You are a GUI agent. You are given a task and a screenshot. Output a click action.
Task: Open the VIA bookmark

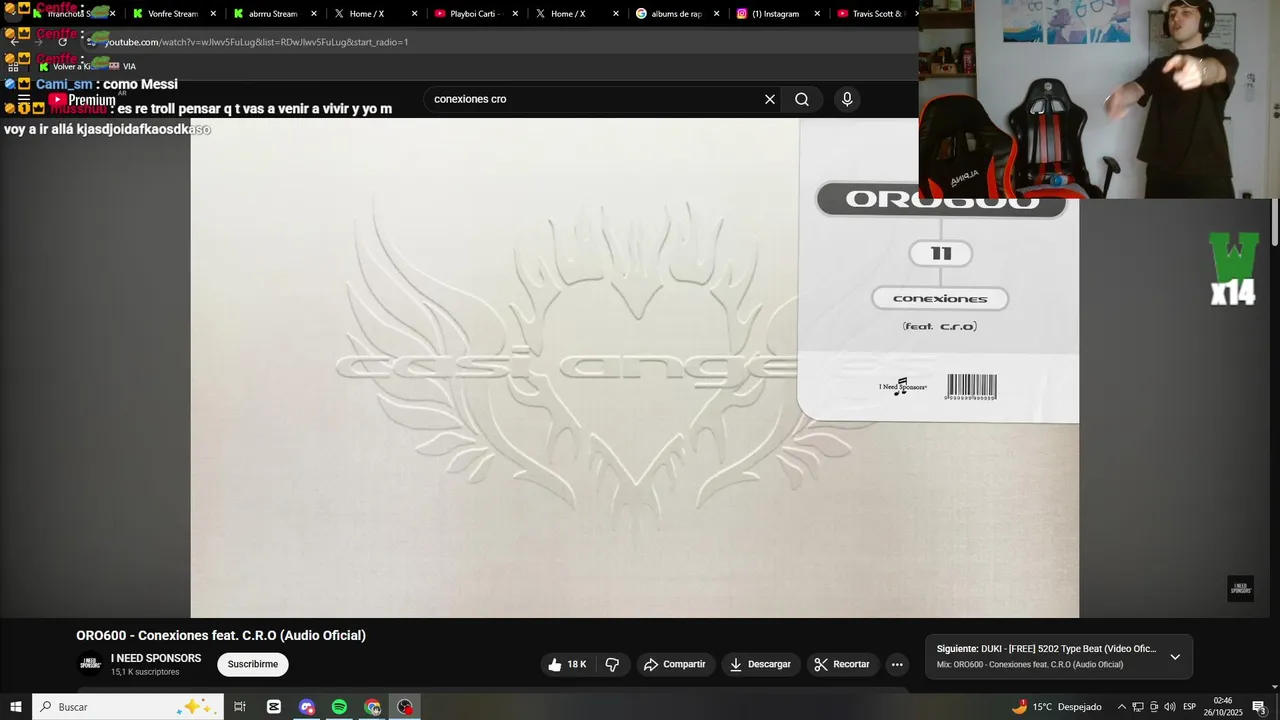[122, 66]
